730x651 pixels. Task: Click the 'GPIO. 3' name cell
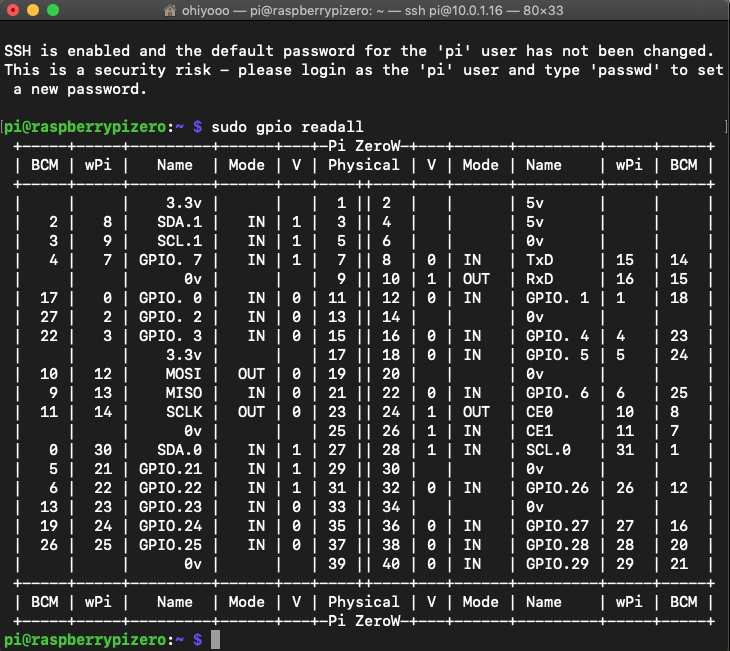[170, 336]
